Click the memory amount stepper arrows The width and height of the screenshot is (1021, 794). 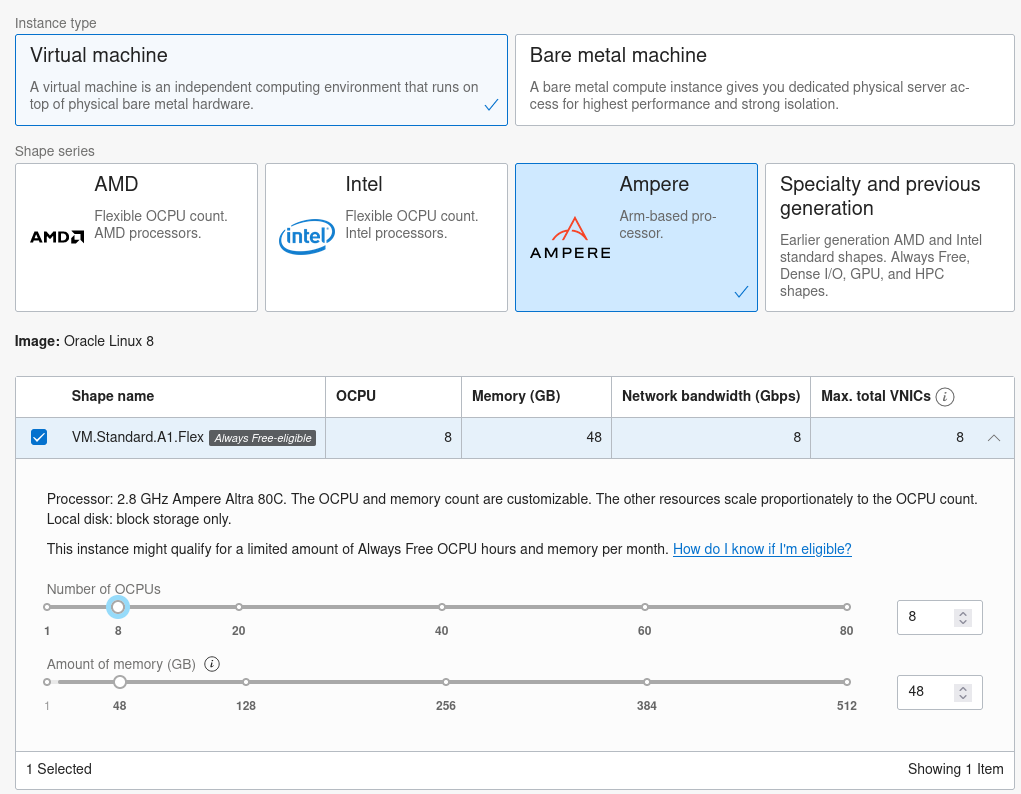pyautogui.click(x=963, y=692)
